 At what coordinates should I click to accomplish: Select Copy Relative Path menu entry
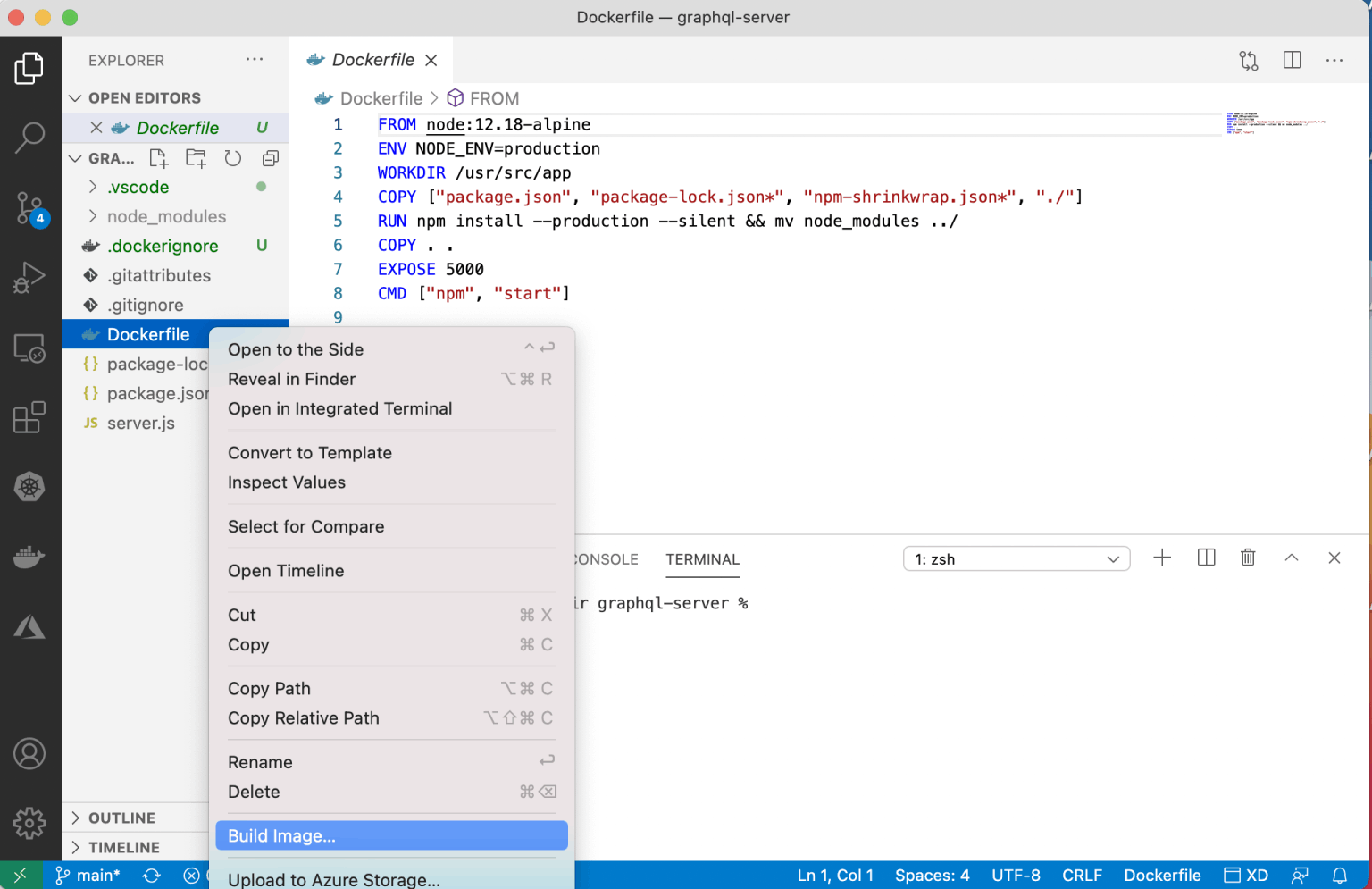pyautogui.click(x=304, y=718)
